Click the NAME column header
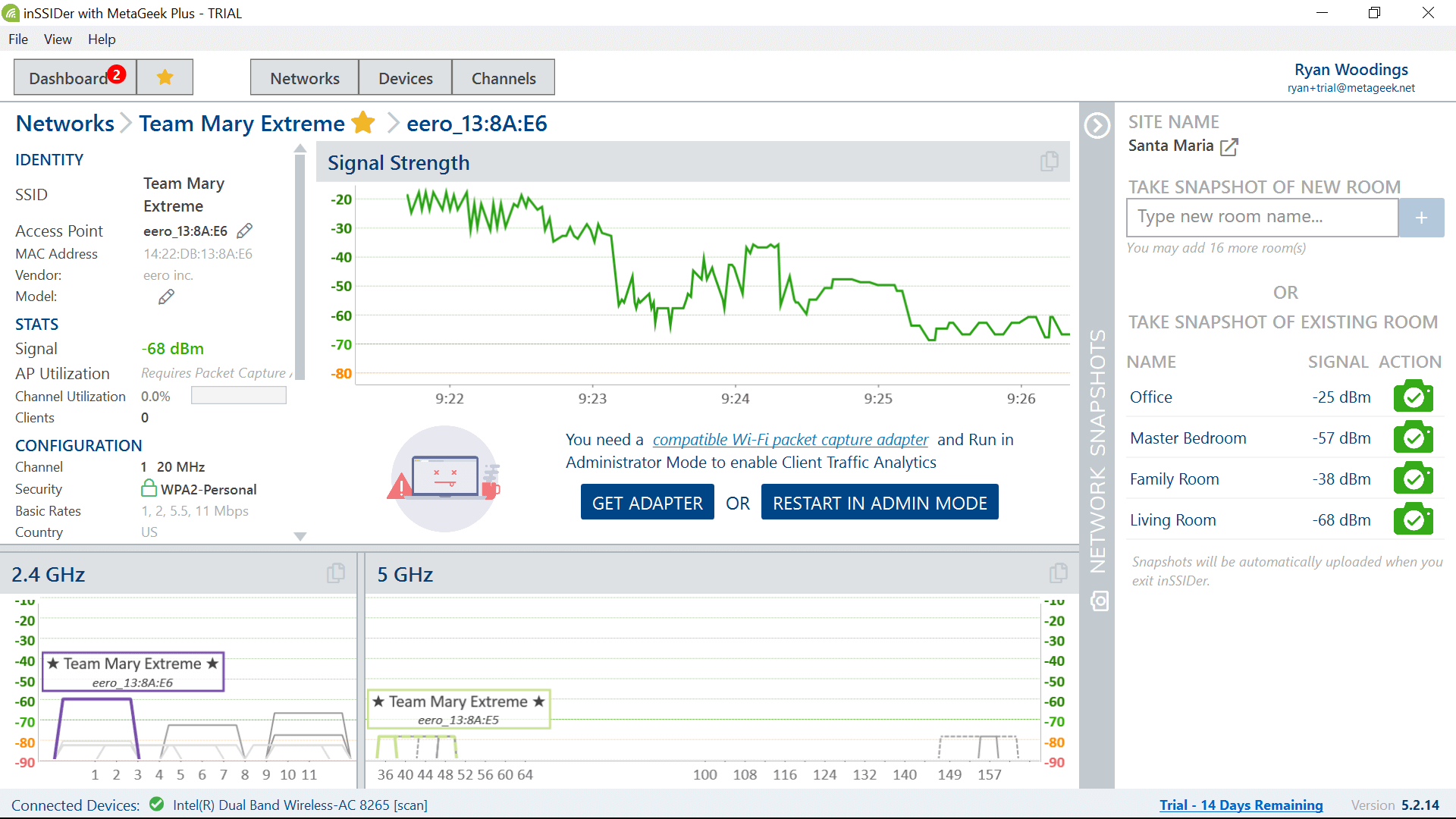The height and width of the screenshot is (819, 1456). point(1150,362)
